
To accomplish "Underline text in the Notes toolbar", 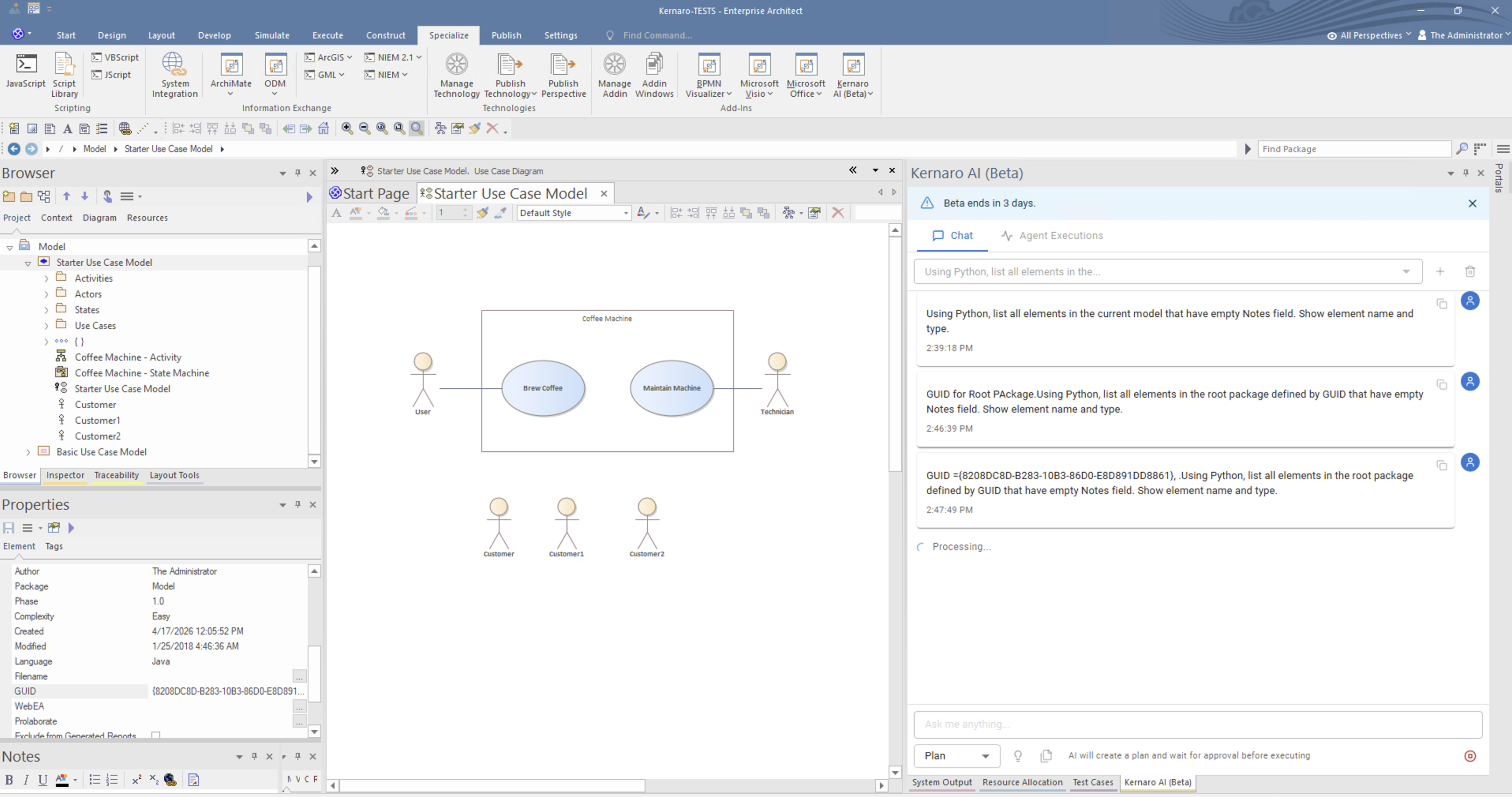I will click(42, 780).
